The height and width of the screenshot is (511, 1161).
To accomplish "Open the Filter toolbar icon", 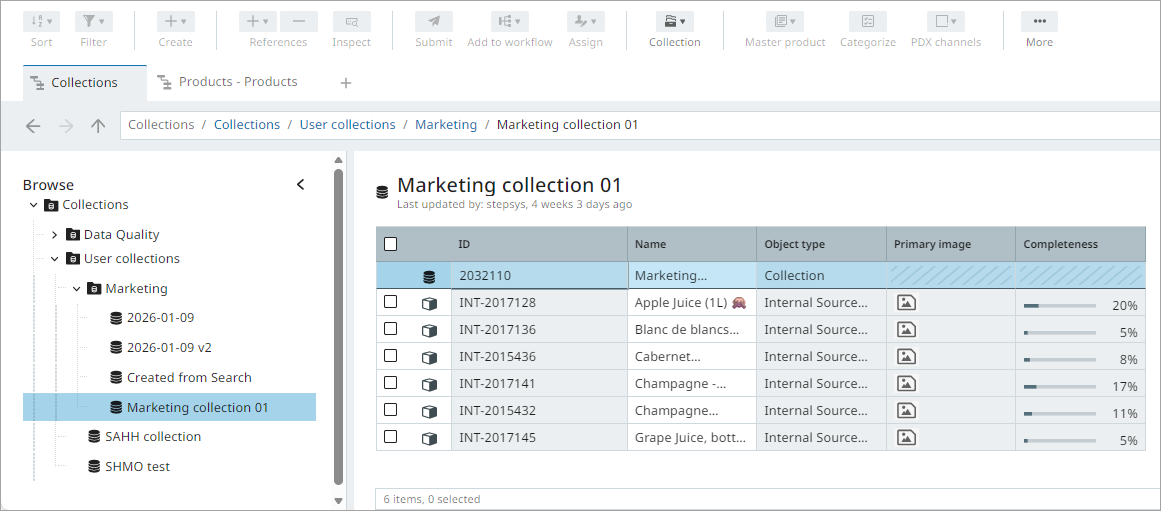I will (93, 21).
